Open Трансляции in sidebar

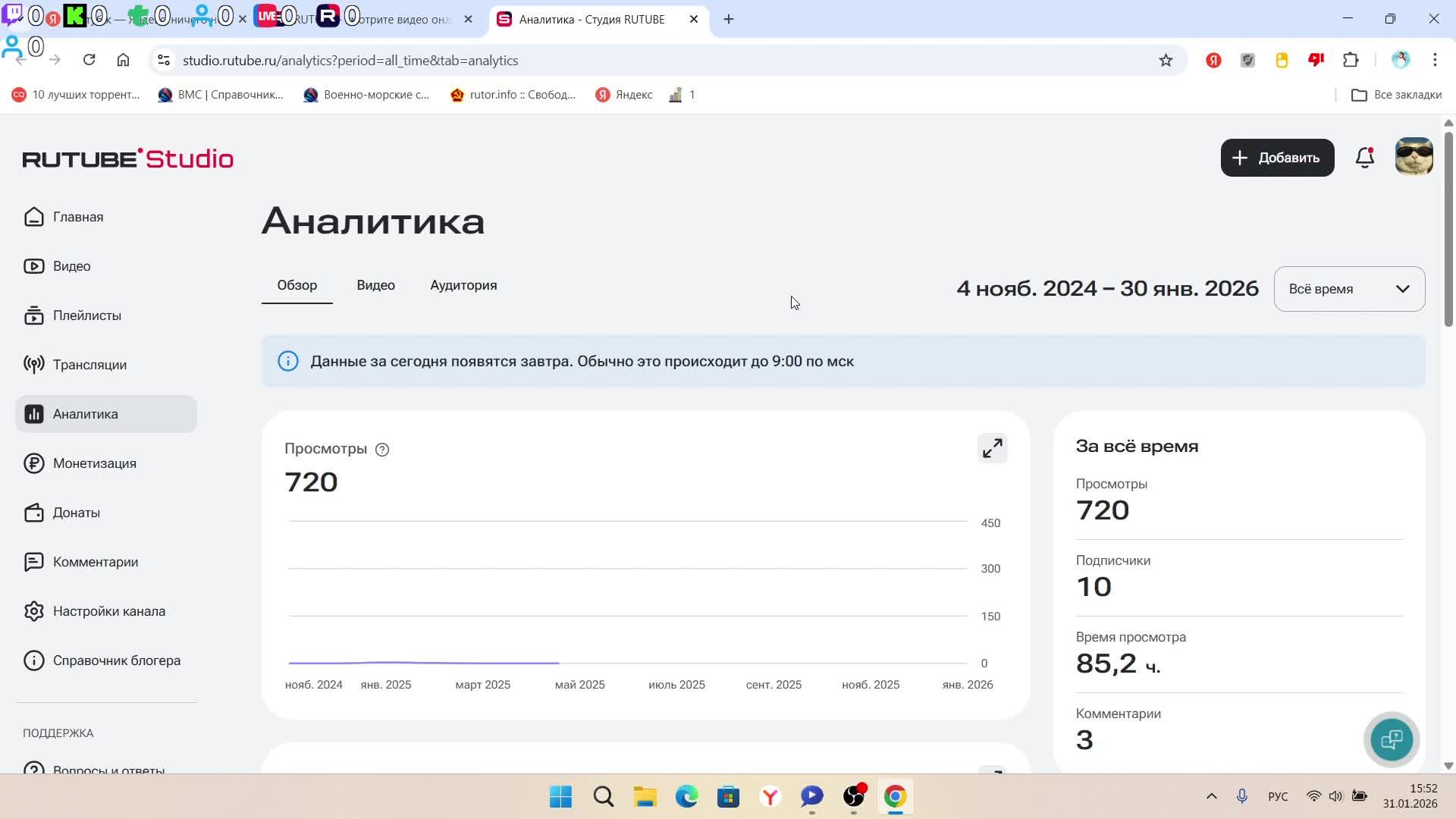click(89, 365)
